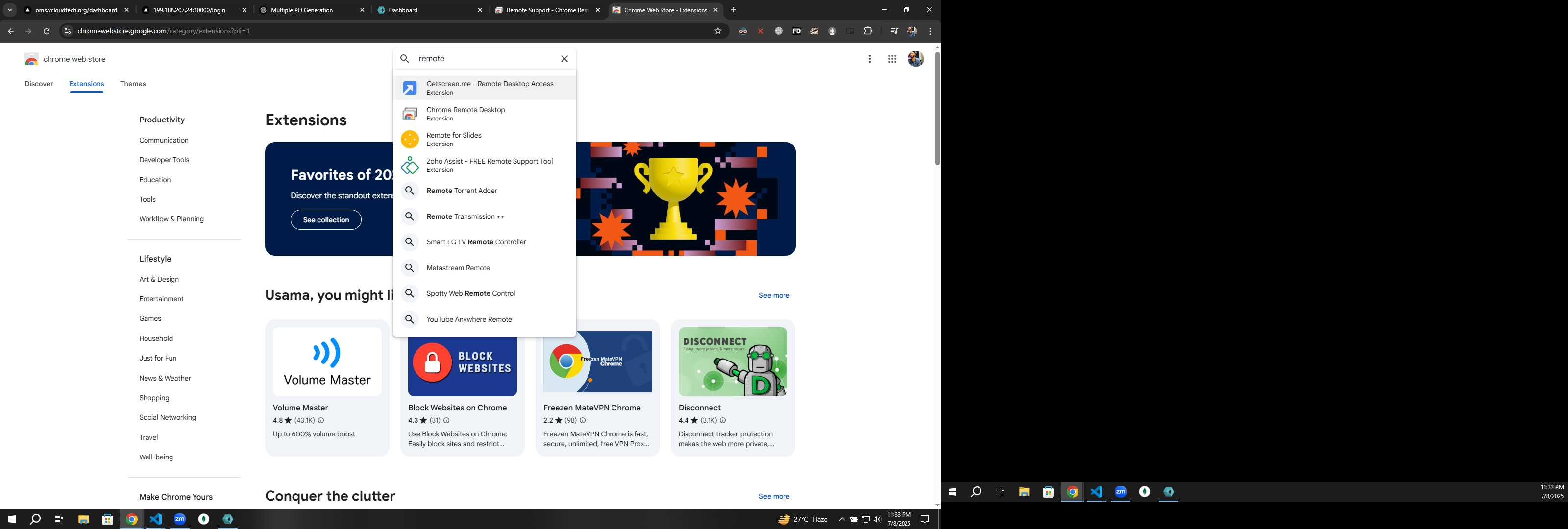
Task: Open Chrome's three-dot menu
Action: (x=930, y=31)
